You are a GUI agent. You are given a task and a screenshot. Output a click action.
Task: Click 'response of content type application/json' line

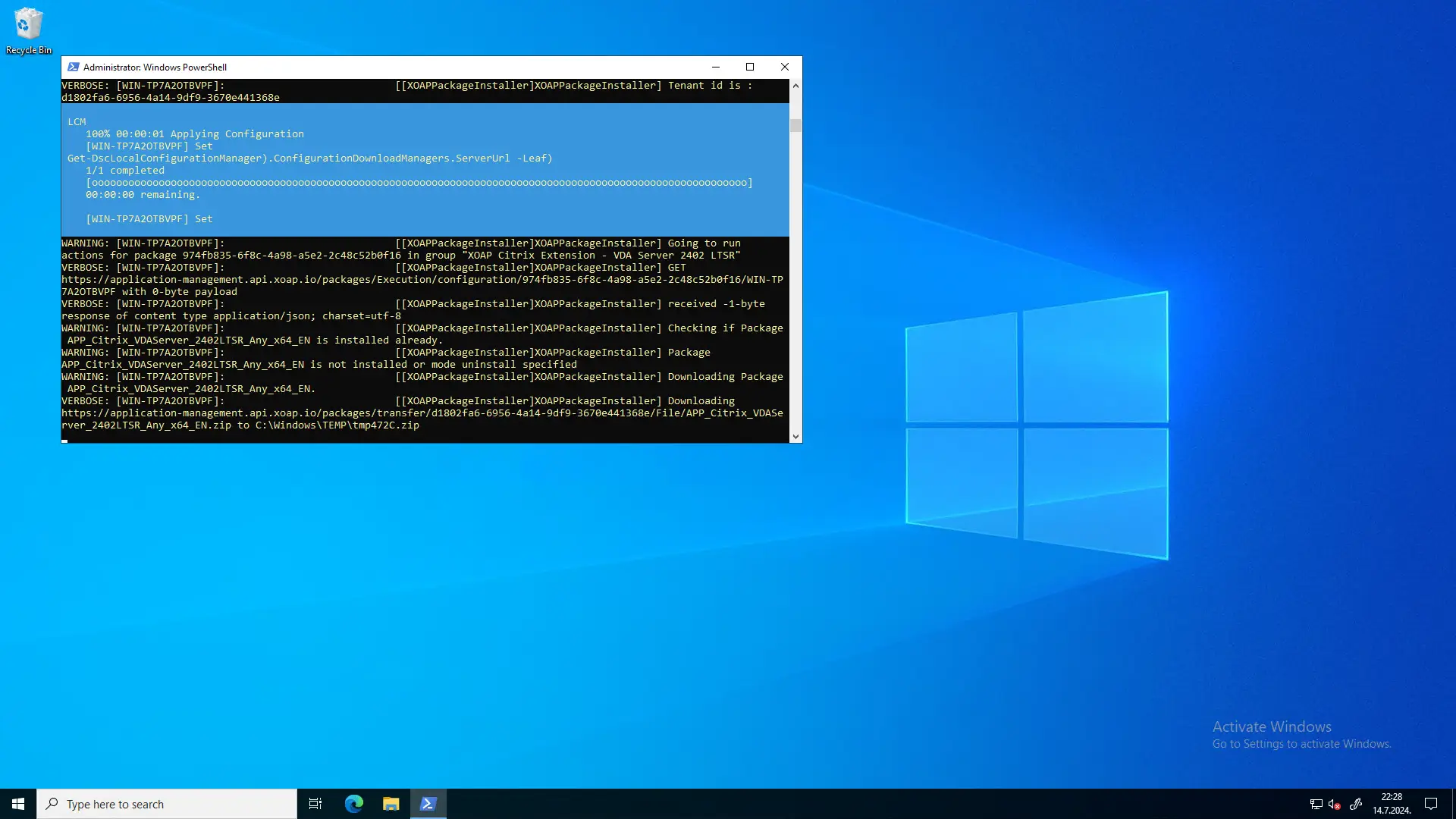tap(231, 316)
